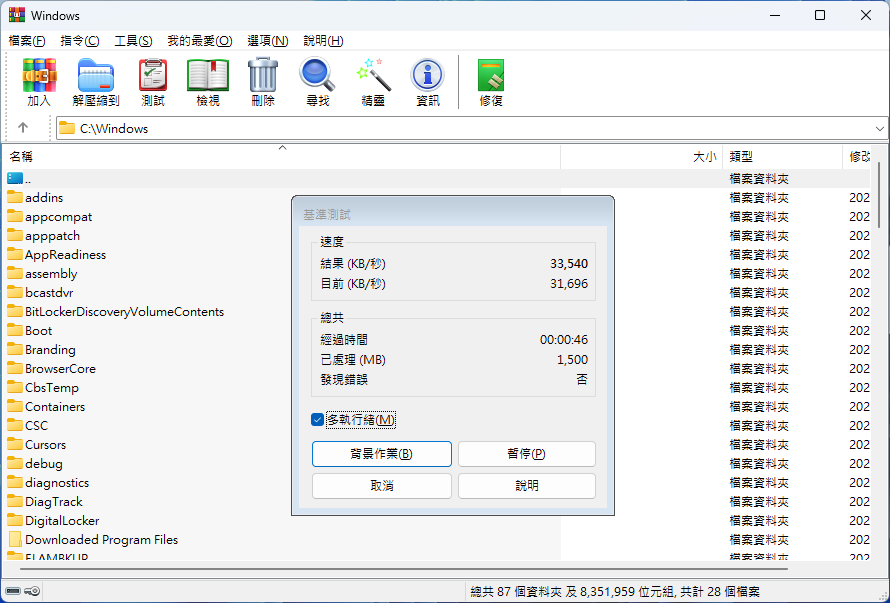
Task: Click the 資訊 (Info) toolbar icon
Action: pyautogui.click(x=428, y=82)
